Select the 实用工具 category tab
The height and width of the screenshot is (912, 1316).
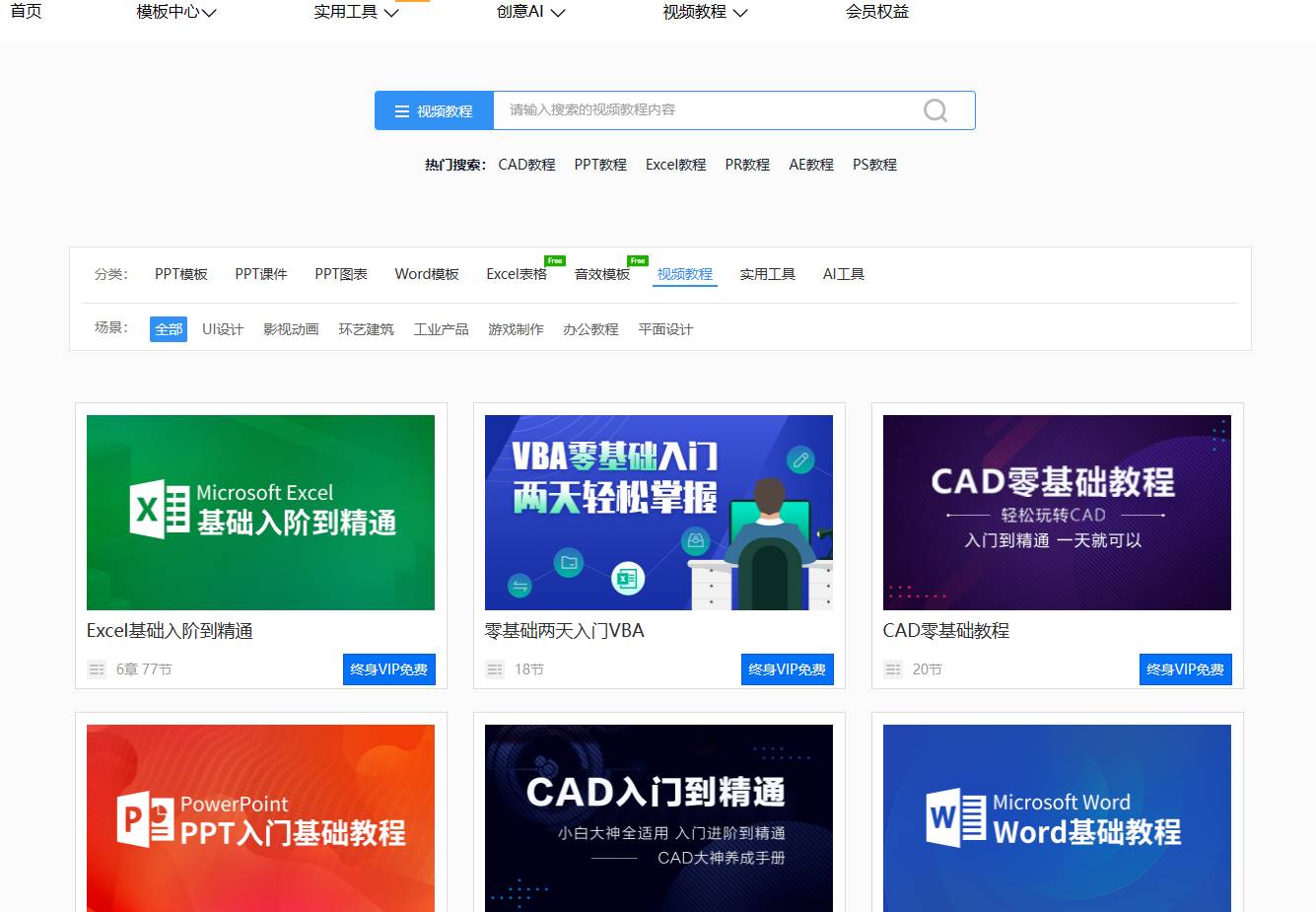click(x=768, y=274)
